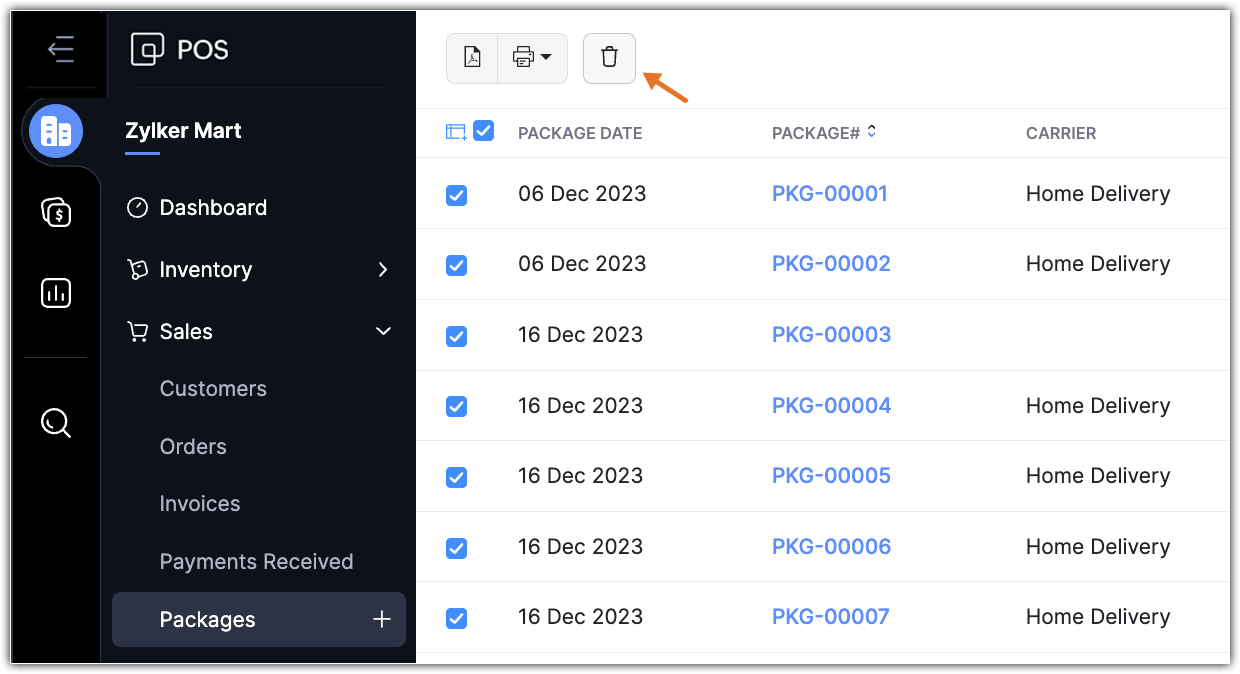Open the print options dropdown

click(x=532, y=58)
